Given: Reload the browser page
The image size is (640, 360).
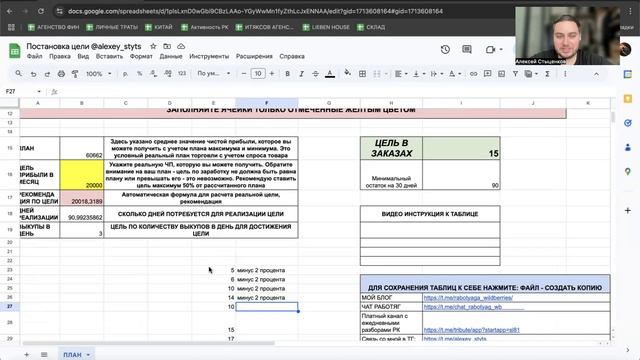Looking at the screenshot, I should pyautogui.click(x=41, y=11).
